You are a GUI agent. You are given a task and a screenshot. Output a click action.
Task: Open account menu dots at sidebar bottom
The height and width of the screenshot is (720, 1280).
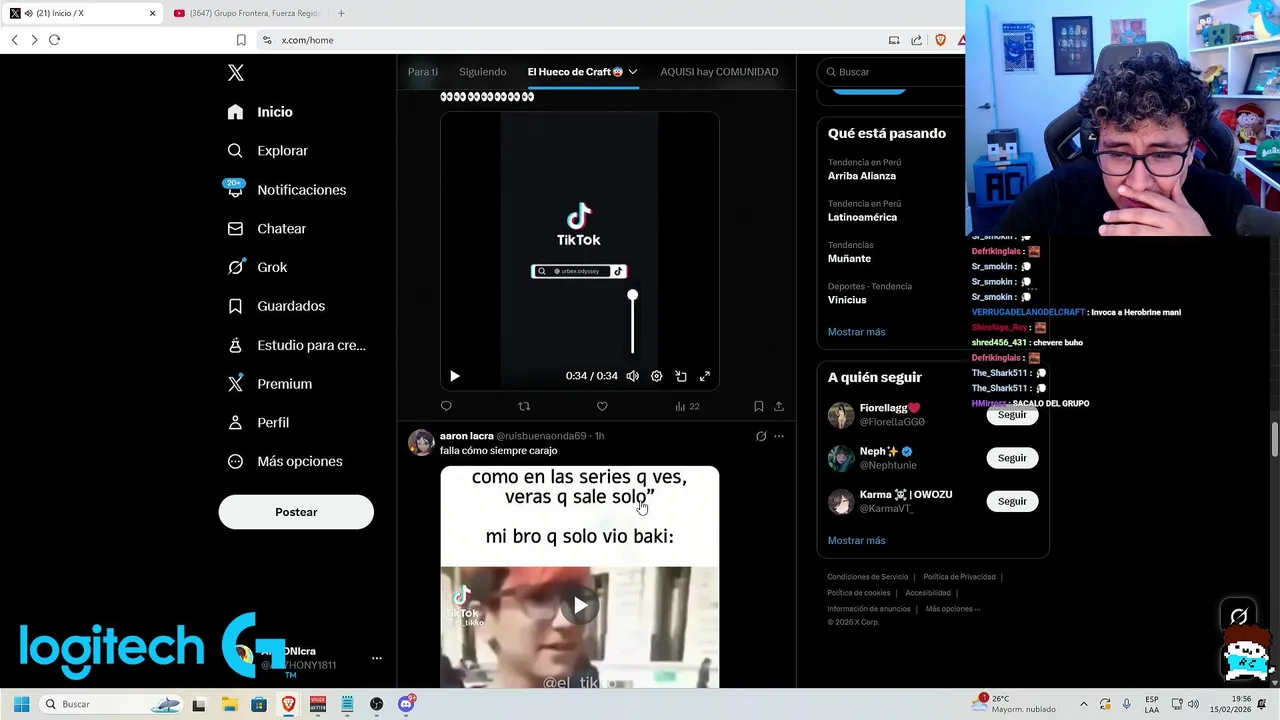[x=377, y=658]
